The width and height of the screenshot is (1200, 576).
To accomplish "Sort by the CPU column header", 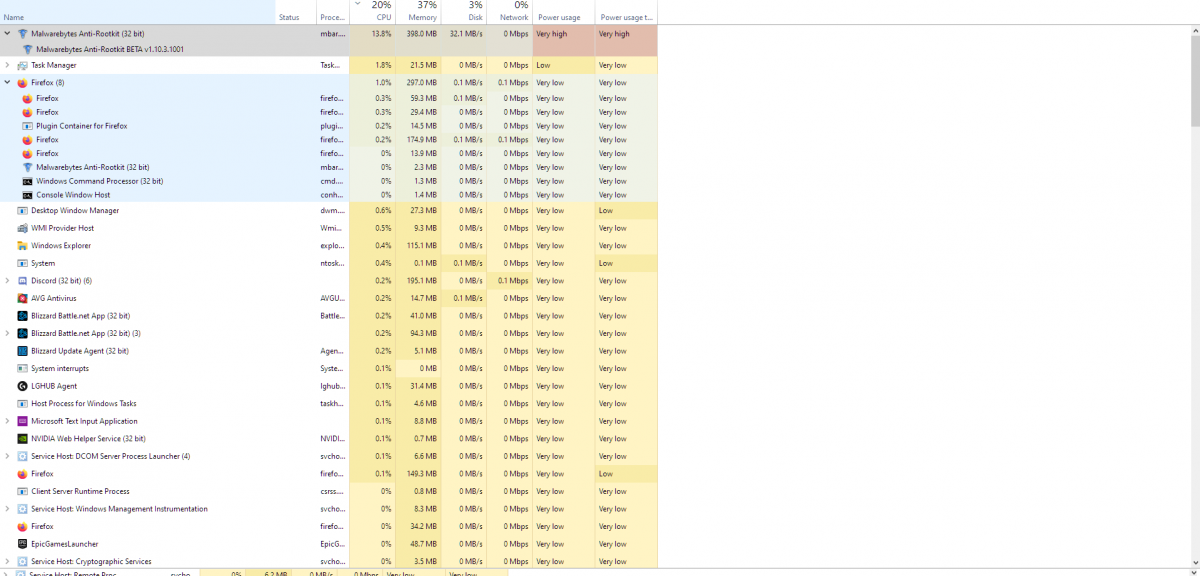I will click(x=372, y=13).
